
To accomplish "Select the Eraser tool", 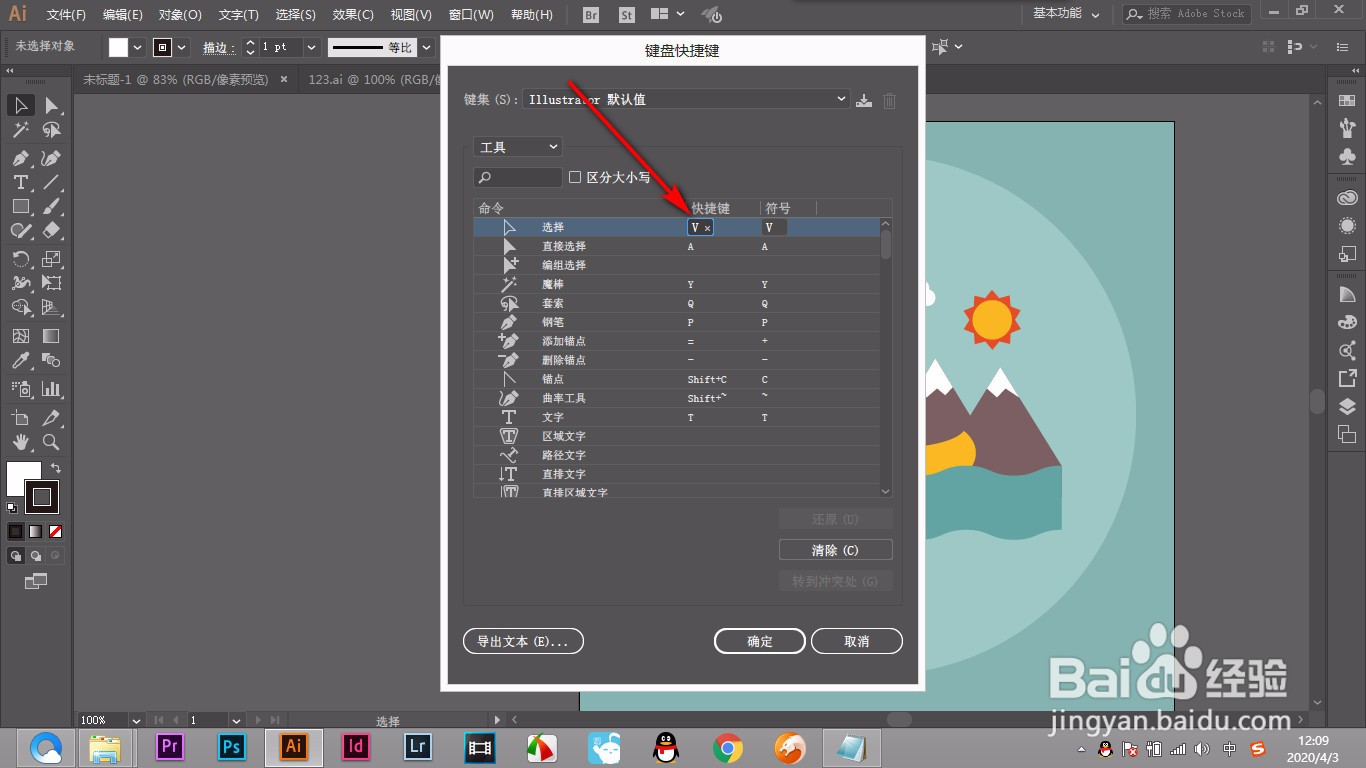I will click(x=52, y=230).
